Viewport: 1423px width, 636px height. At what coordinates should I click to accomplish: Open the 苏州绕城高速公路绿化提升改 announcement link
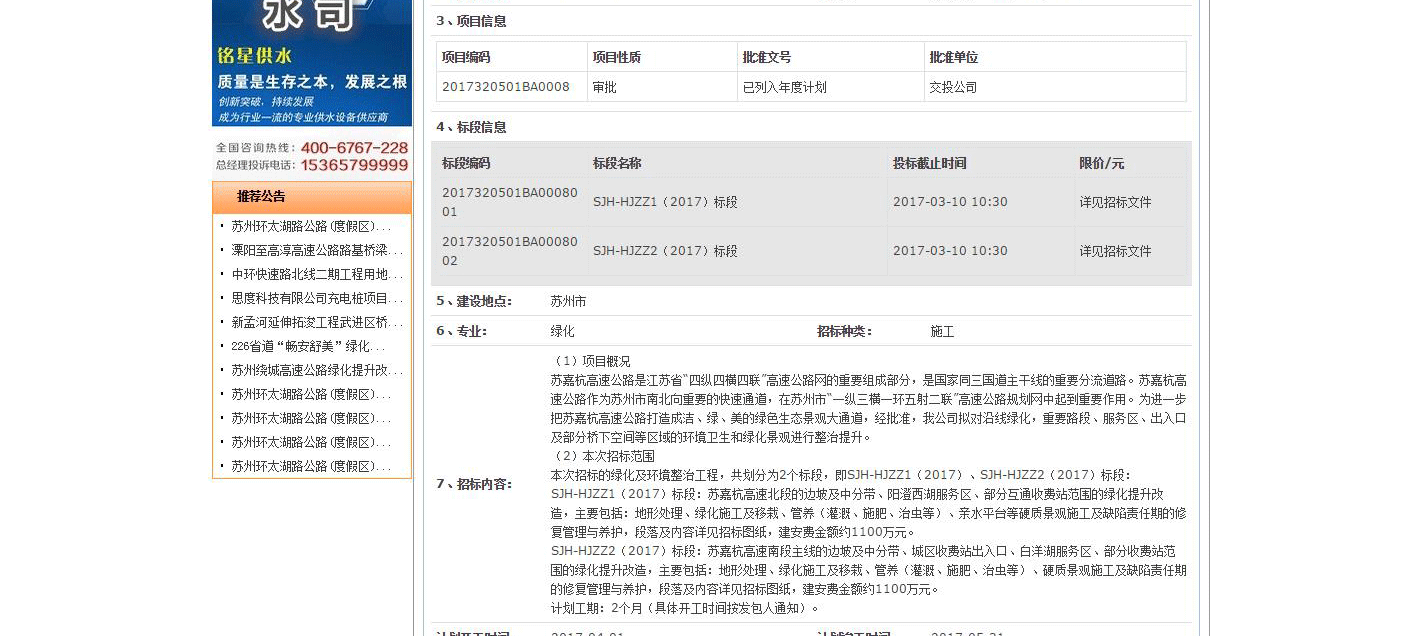pyautogui.click(x=317, y=370)
